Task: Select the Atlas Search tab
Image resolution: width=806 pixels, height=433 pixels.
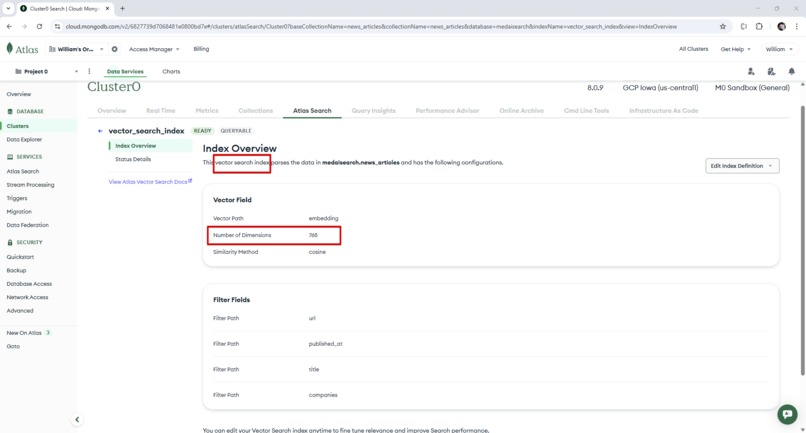Action: (x=312, y=111)
